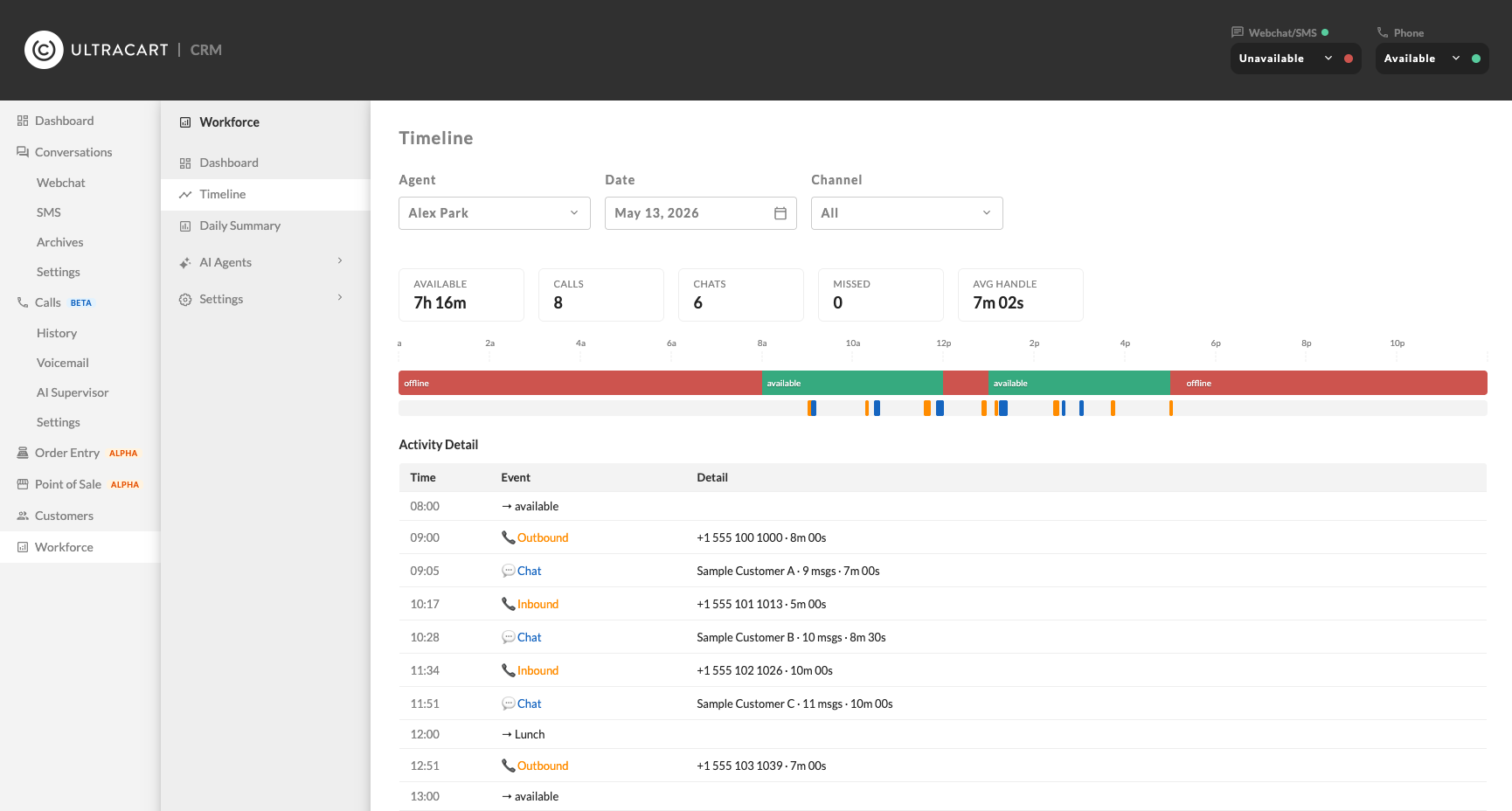Open the 09:00 Outbound call link
The image size is (1512, 811).
543,537
